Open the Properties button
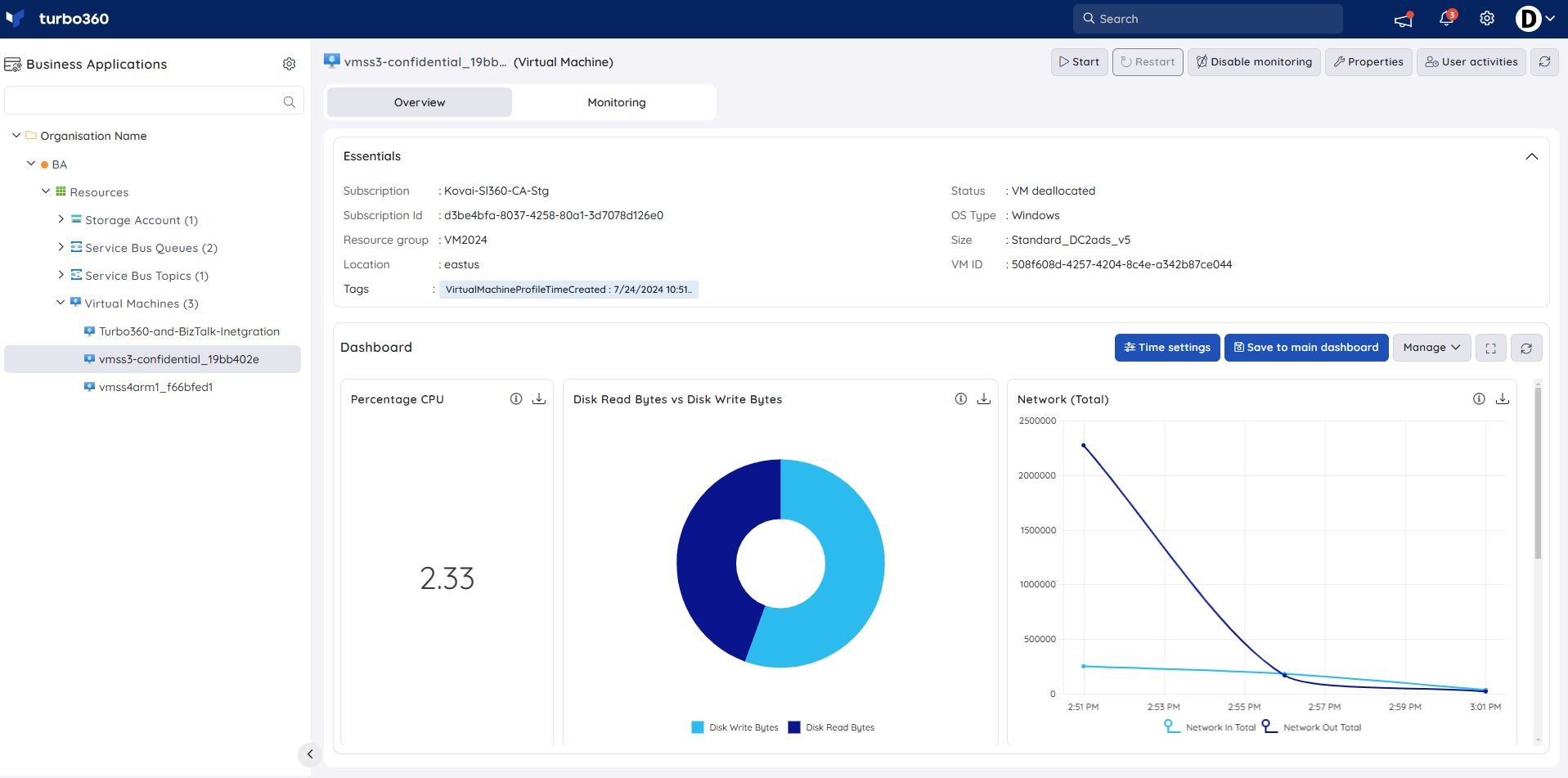This screenshot has width=1568, height=778. pos(1368,62)
